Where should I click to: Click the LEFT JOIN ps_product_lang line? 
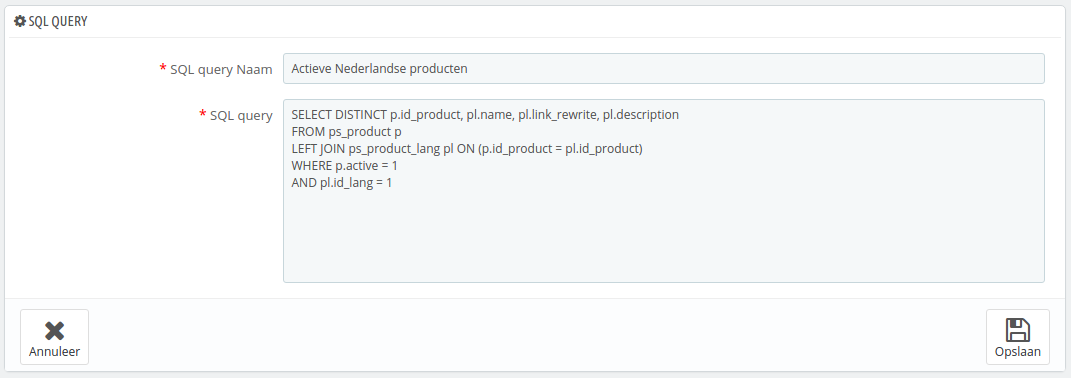[467, 149]
